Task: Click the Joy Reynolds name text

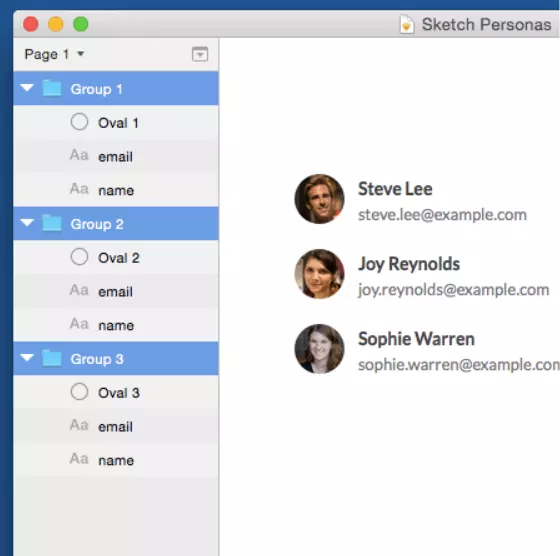Action: coord(409,264)
